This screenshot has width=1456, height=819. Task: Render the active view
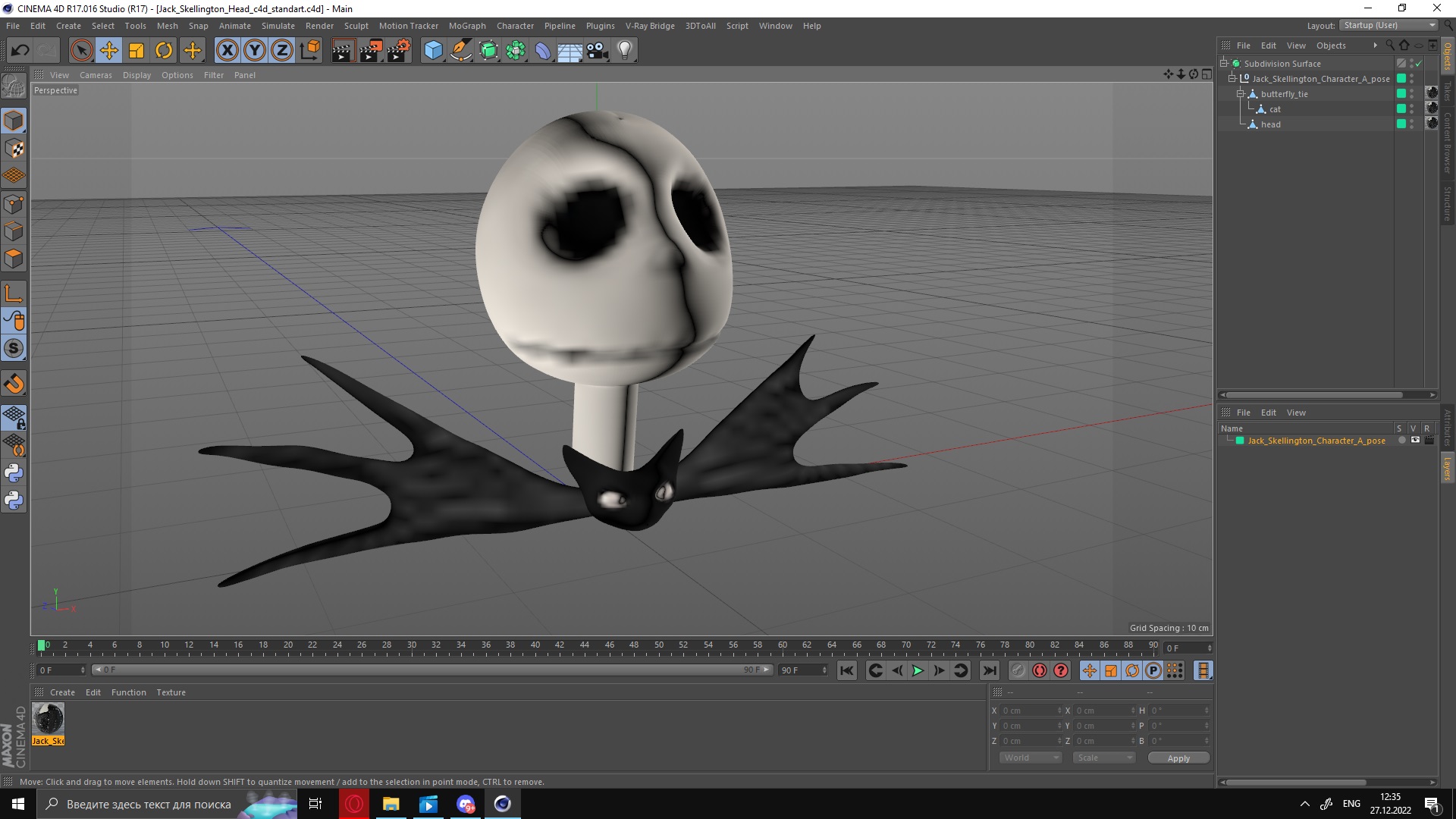pos(343,51)
